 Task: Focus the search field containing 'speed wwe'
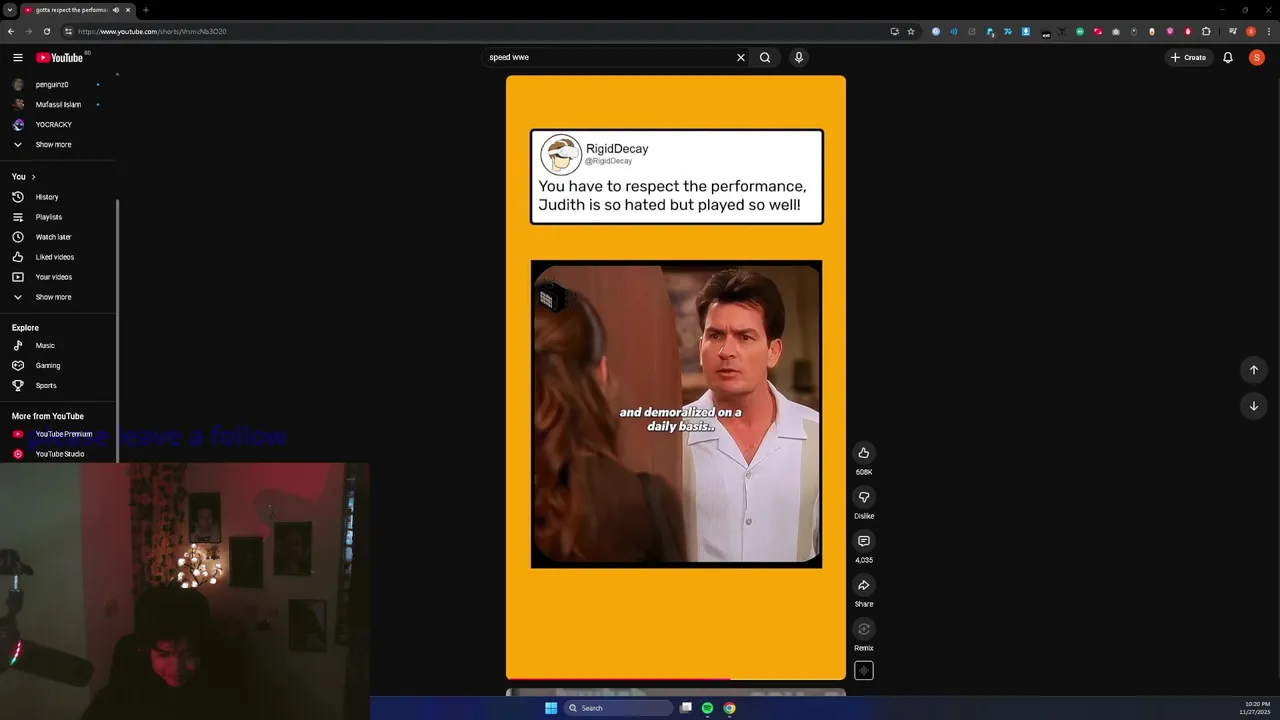(608, 57)
